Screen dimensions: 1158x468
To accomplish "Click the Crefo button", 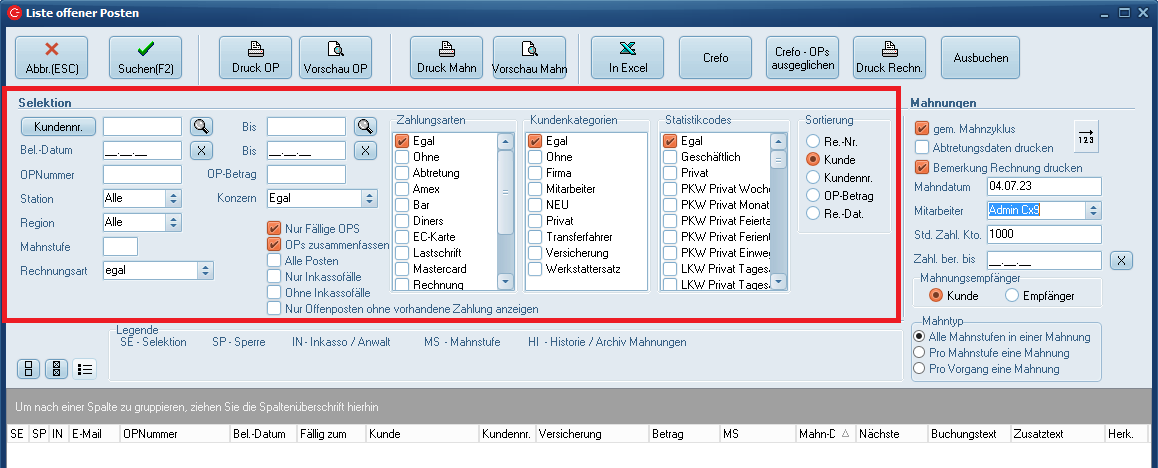I will (715, 57).
